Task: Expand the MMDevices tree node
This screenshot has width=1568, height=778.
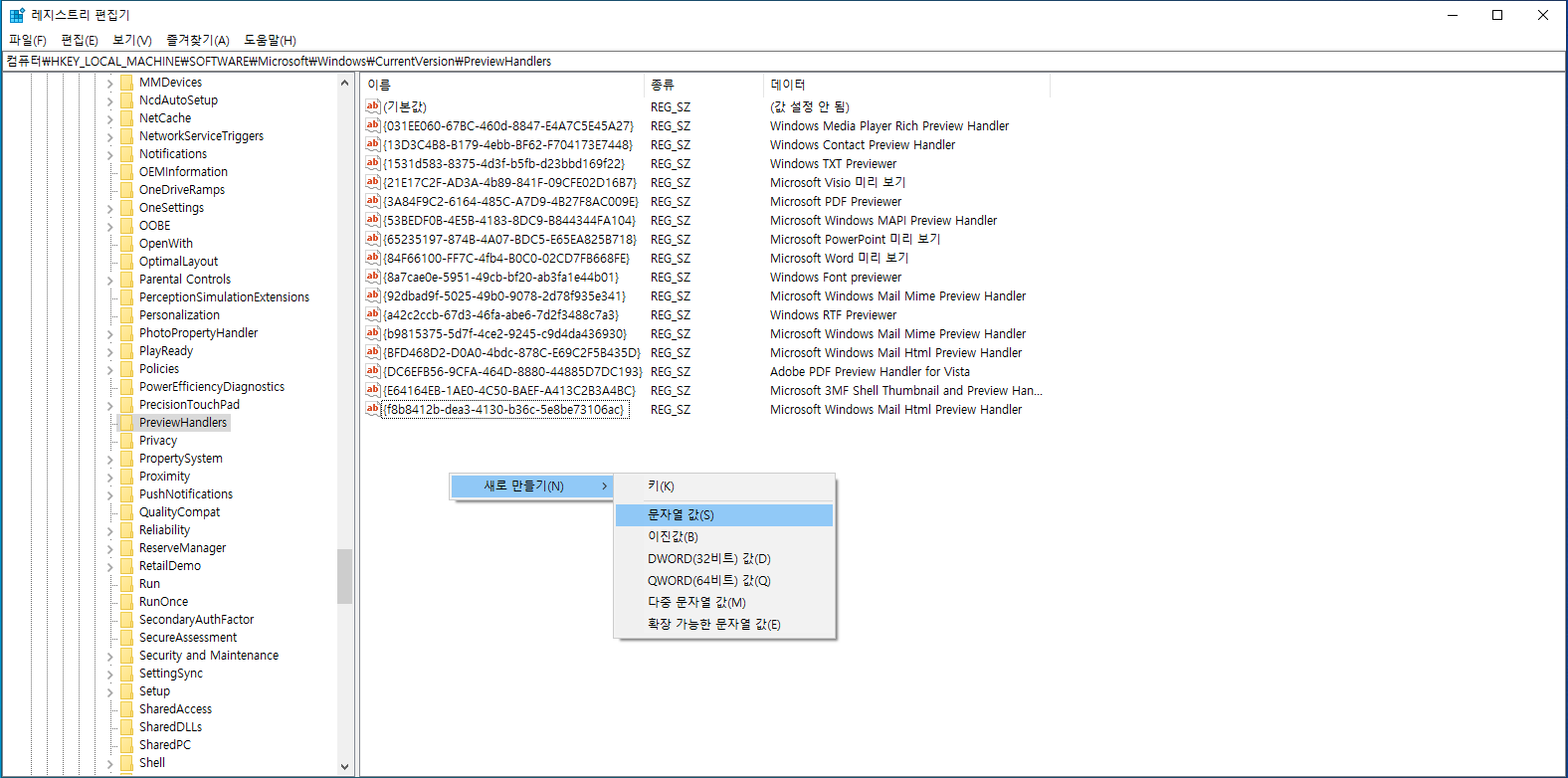Action: (109, 84)
